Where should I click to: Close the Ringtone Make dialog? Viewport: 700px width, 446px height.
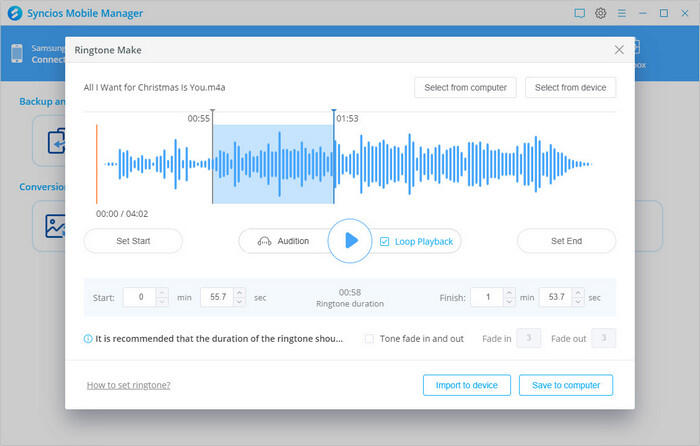pos(619,49)
